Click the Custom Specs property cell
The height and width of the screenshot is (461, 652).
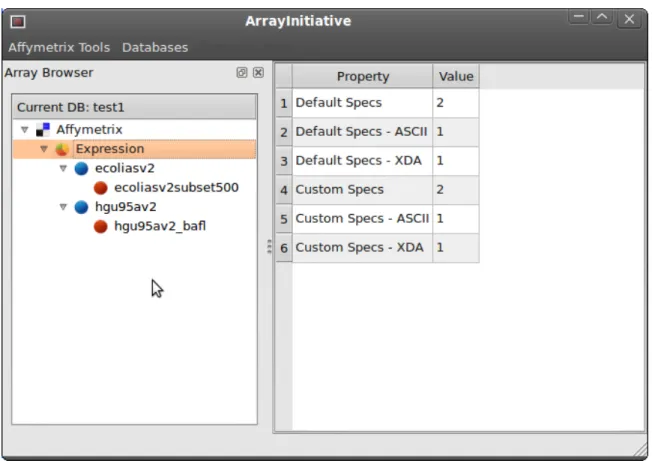coord(363,190)
